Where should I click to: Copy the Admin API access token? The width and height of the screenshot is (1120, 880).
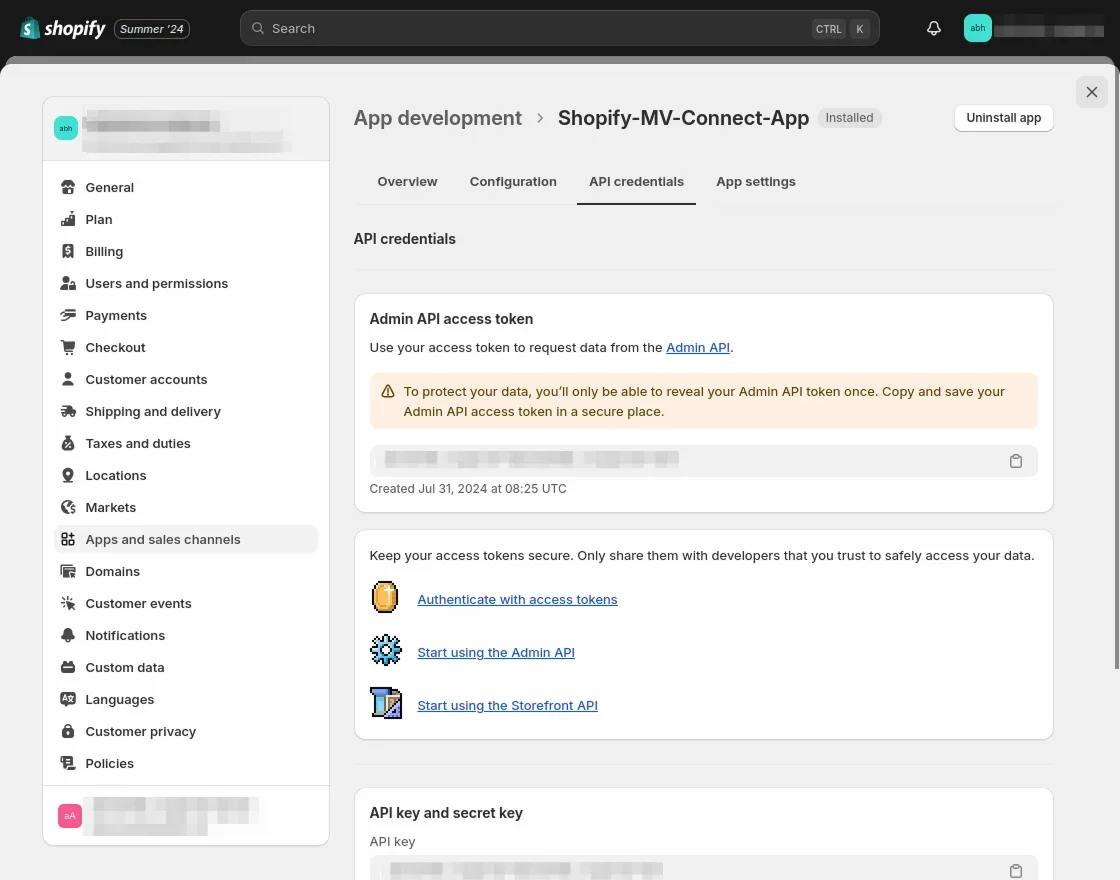click(x=1015, y=461)
